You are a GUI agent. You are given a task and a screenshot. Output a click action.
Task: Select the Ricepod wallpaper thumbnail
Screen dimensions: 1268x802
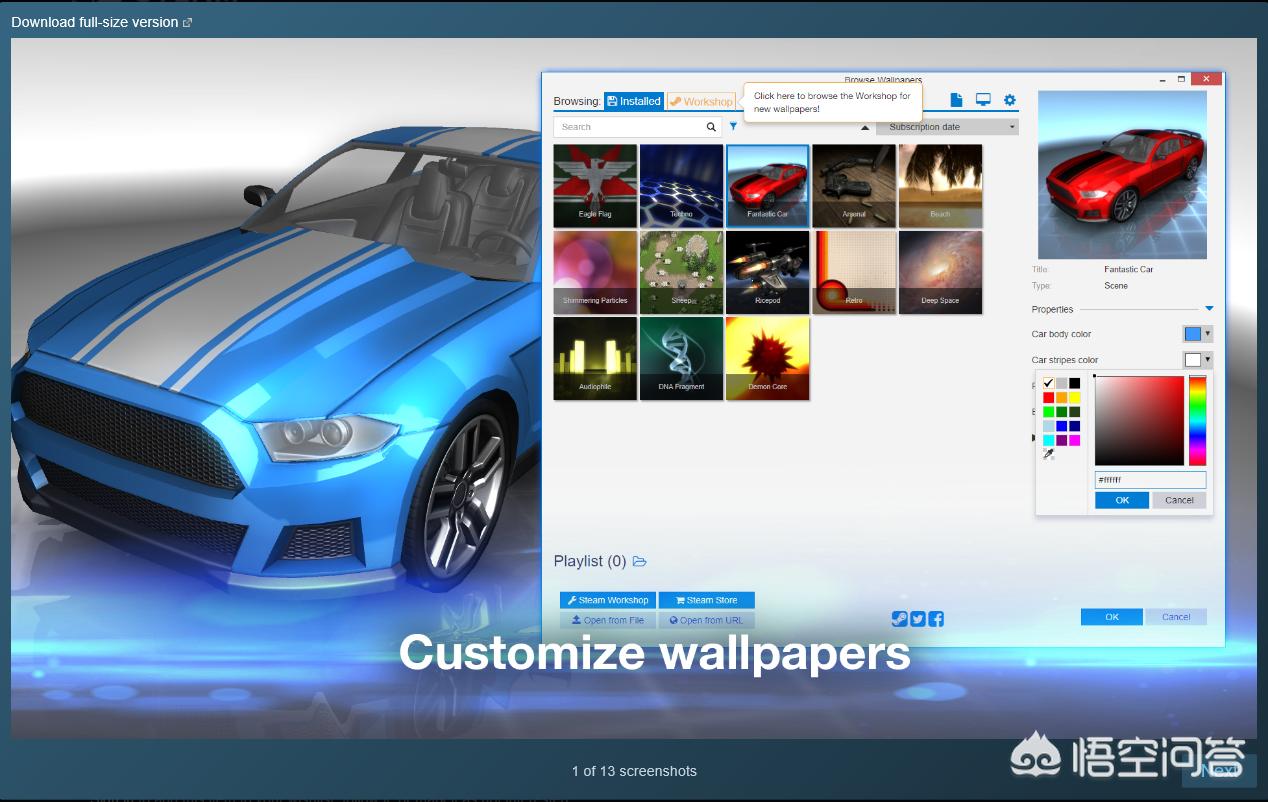click(768, 272)
